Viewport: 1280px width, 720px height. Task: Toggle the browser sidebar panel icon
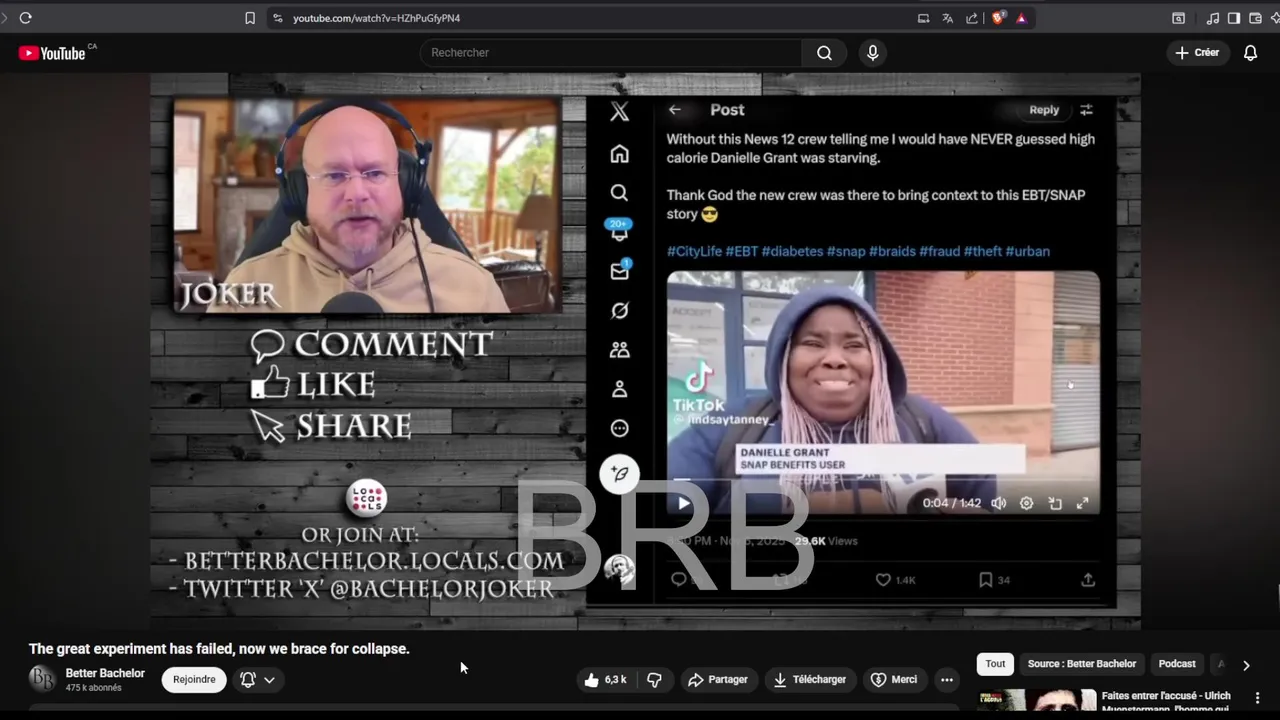(x=1234, y=18)
